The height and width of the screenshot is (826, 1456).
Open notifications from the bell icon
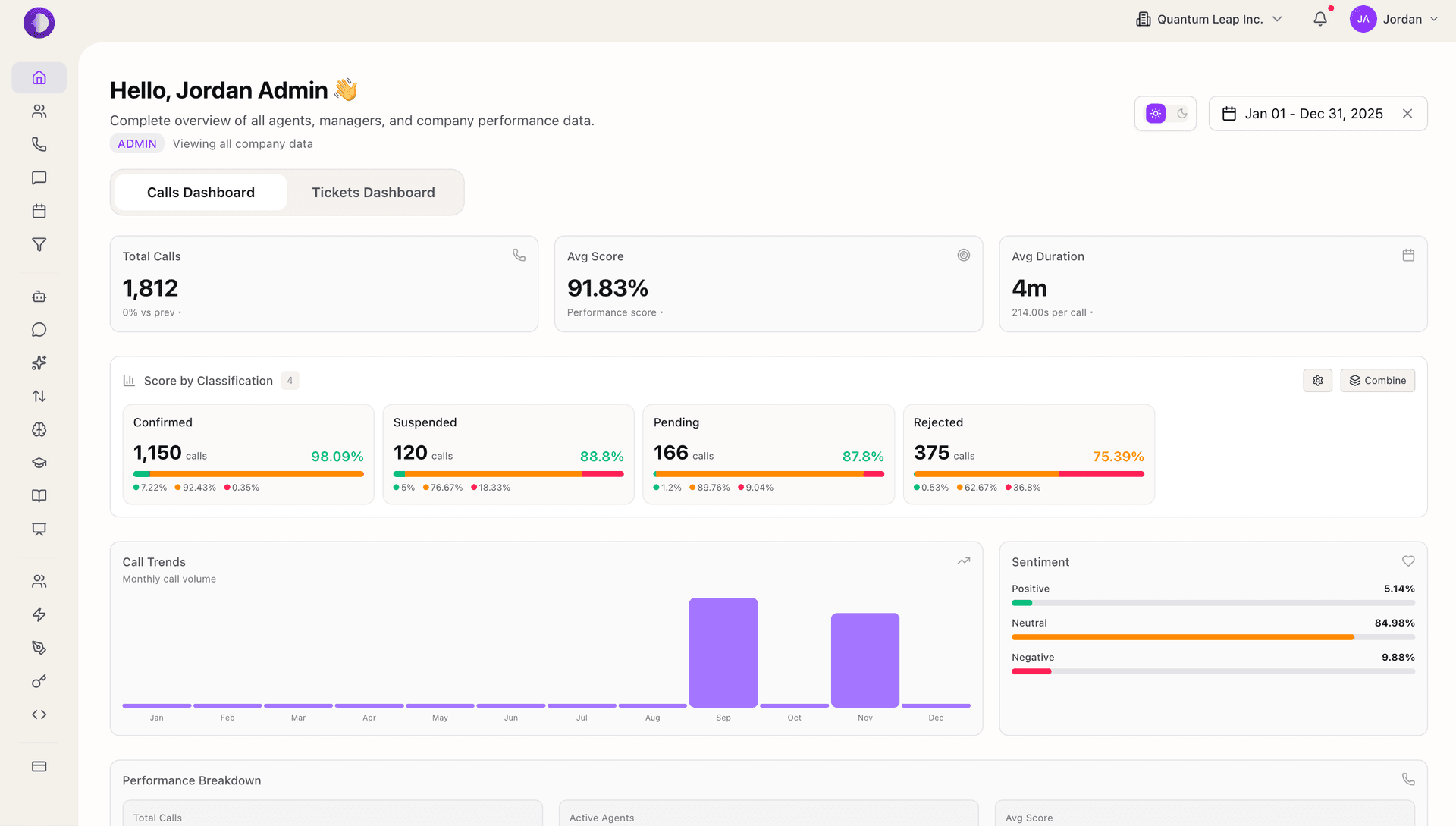click(x=1320, y=19)
